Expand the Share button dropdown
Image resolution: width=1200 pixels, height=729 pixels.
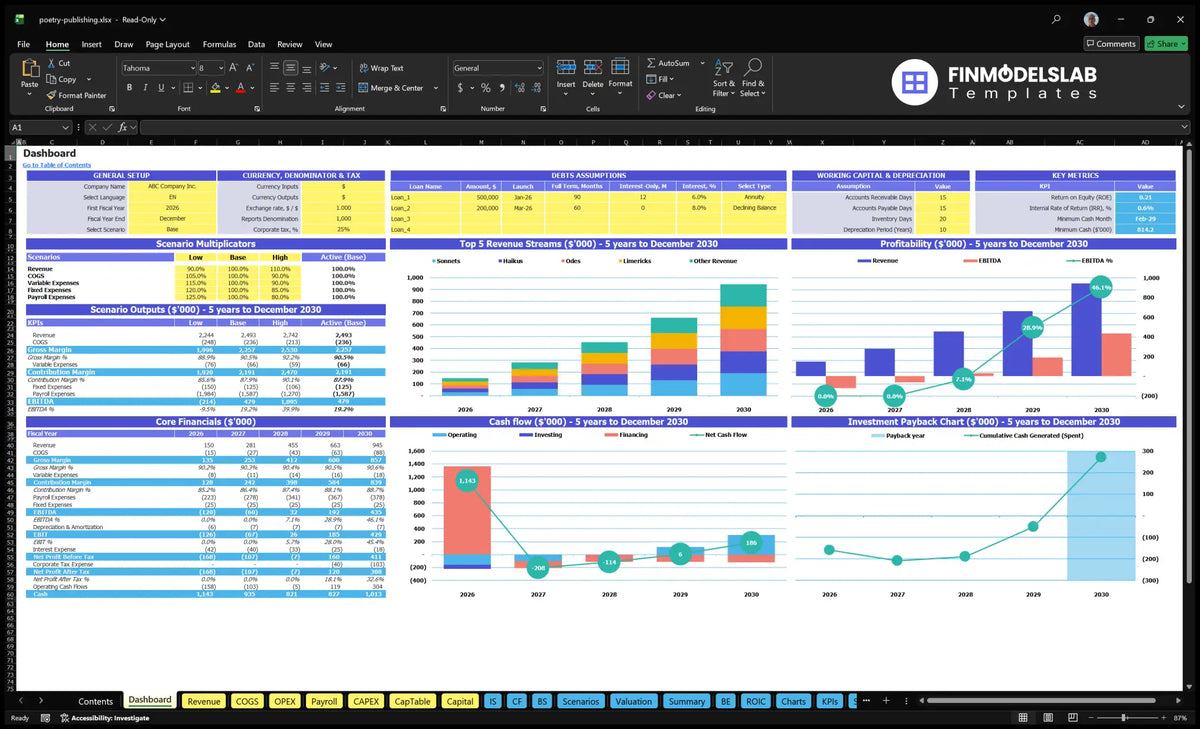pos(1183,44)
